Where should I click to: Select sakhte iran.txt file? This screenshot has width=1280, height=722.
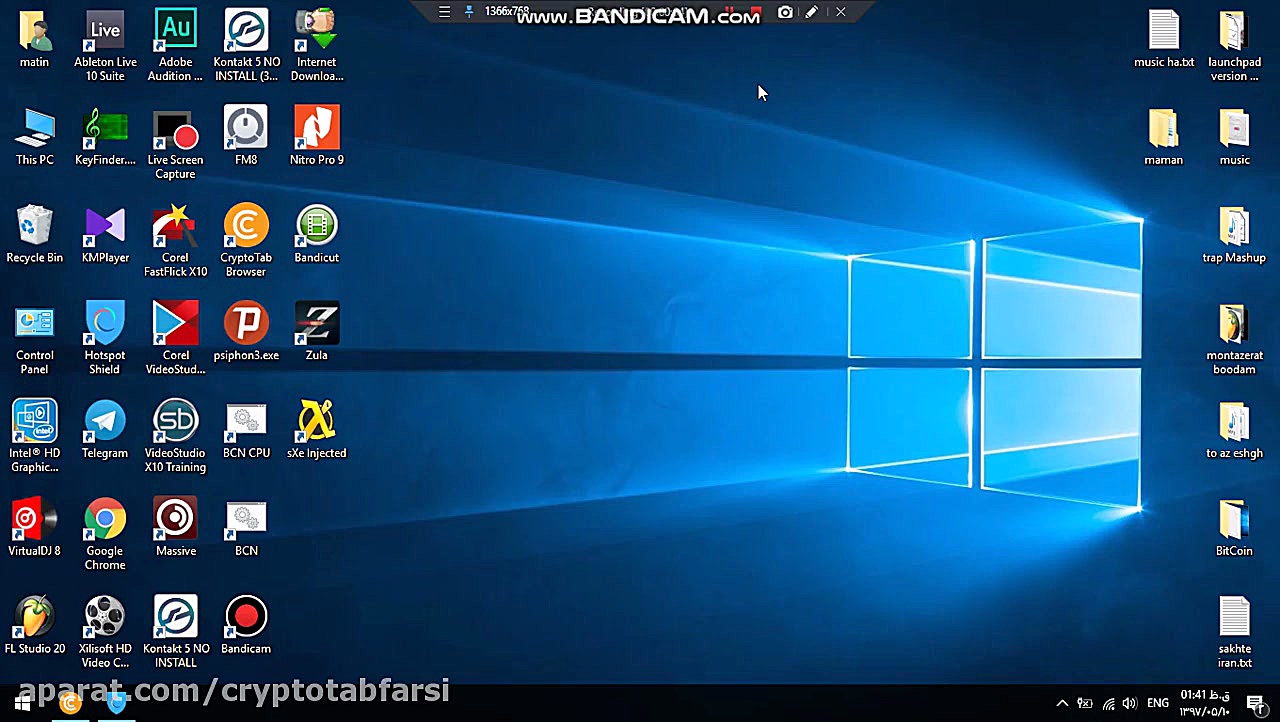(1234, 633)
